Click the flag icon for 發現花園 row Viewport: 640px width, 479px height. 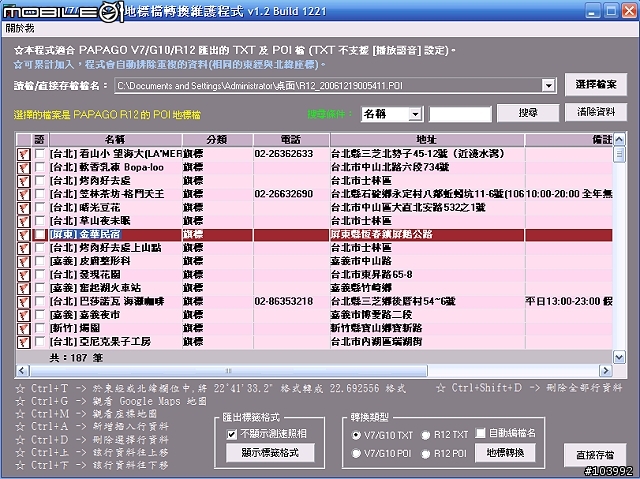(24, 275)
